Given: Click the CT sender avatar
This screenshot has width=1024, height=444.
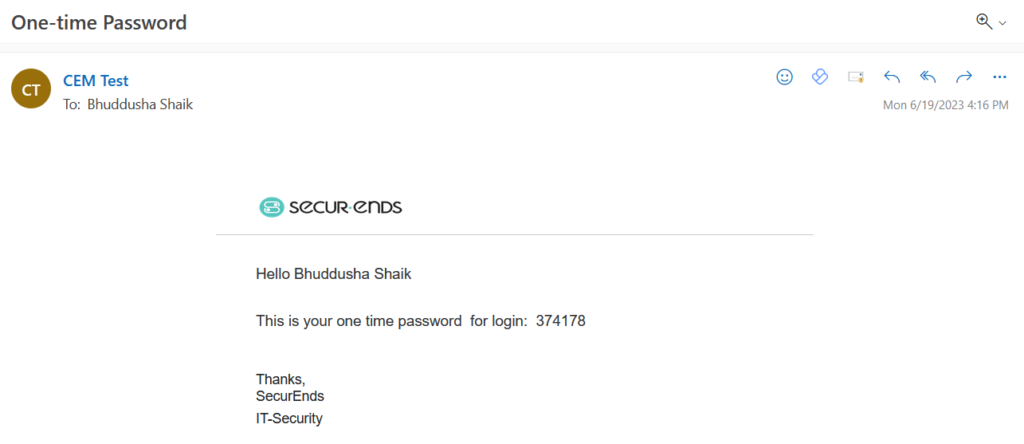Looking at the screenshot, I should coord(31,88).
